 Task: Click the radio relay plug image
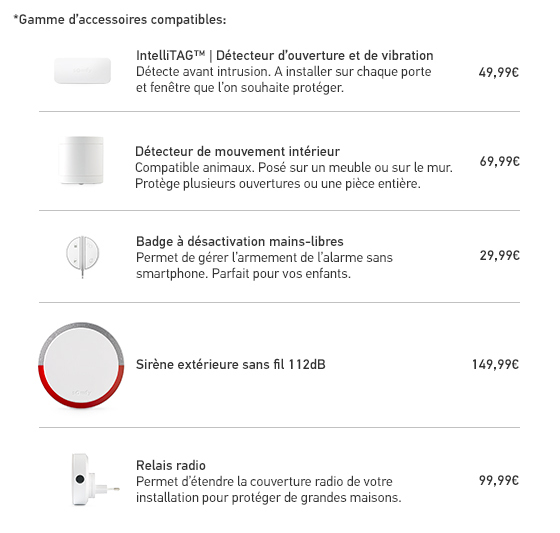[95, 479]
